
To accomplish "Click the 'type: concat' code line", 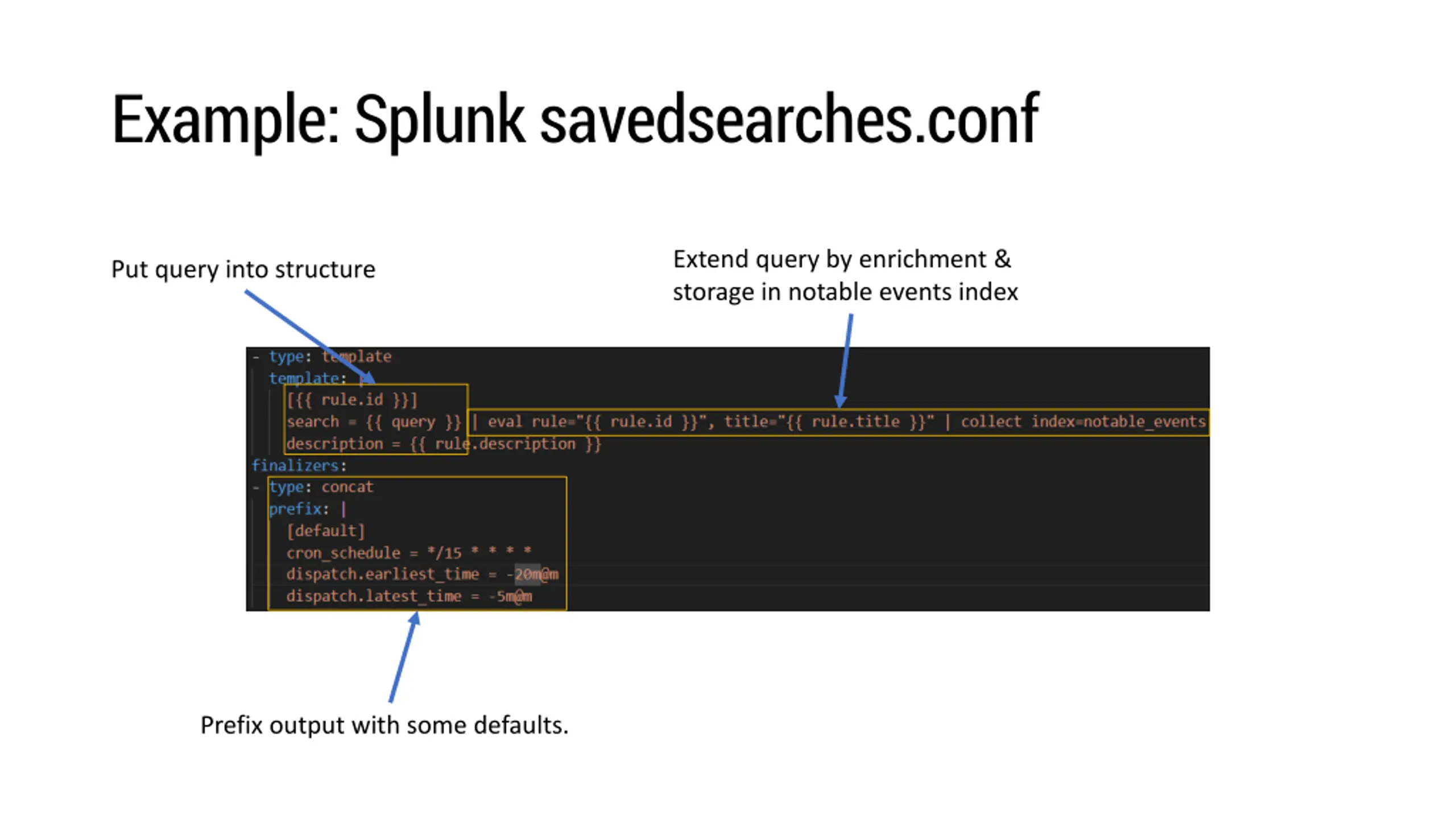I will [x=321, y=487].
